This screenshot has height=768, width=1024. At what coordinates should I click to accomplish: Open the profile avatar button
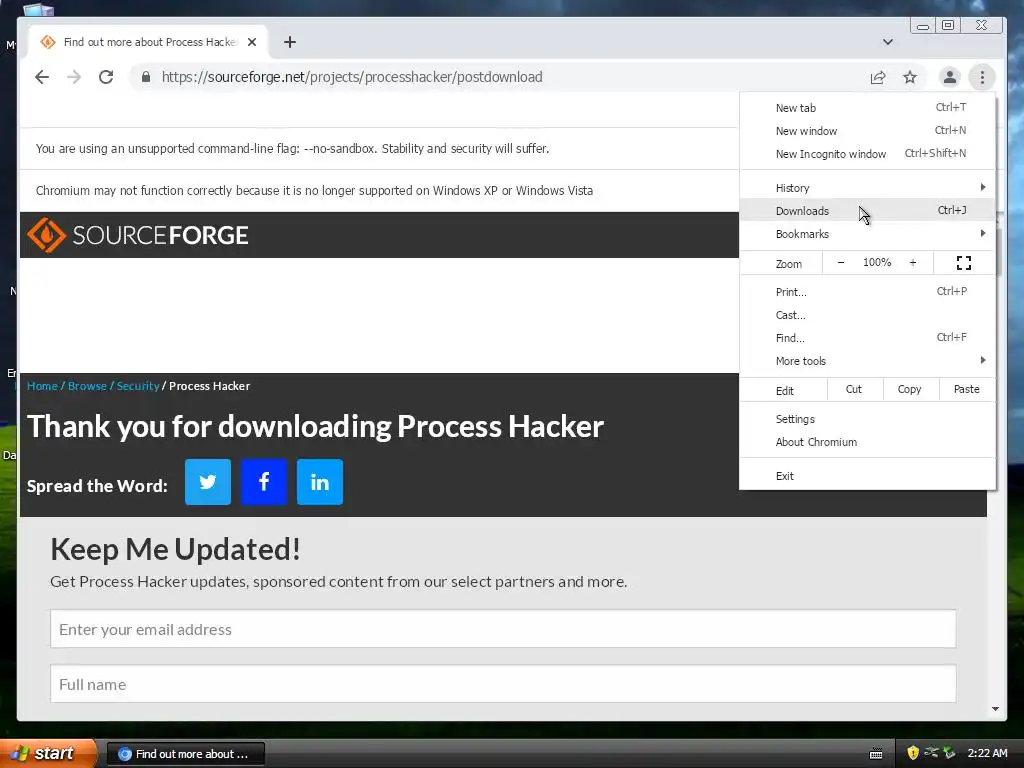coord(950,77)
